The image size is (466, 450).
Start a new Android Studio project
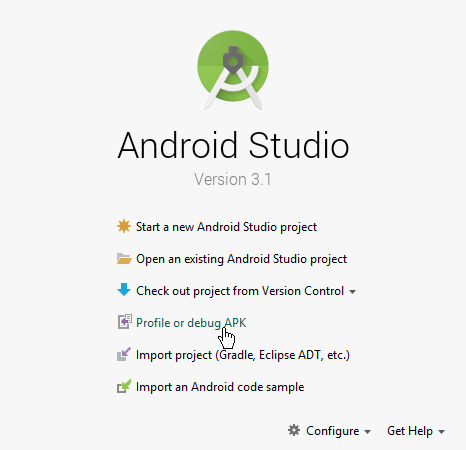click(x=226, y=227)
